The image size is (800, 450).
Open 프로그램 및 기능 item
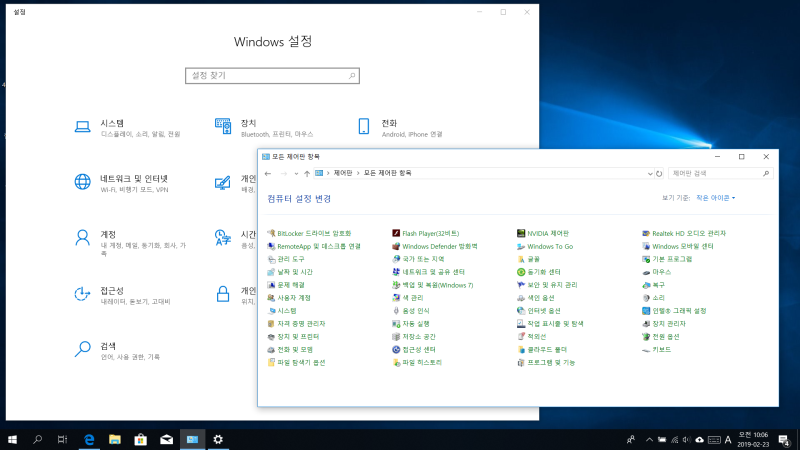click(x=546, y=363)
